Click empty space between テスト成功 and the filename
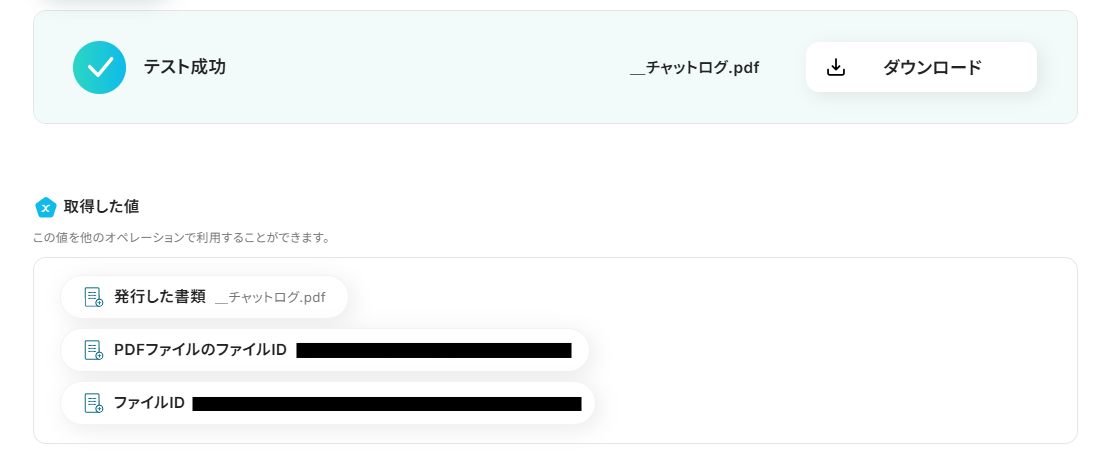Screen dimensions: 1097x464 pos(420,68)
